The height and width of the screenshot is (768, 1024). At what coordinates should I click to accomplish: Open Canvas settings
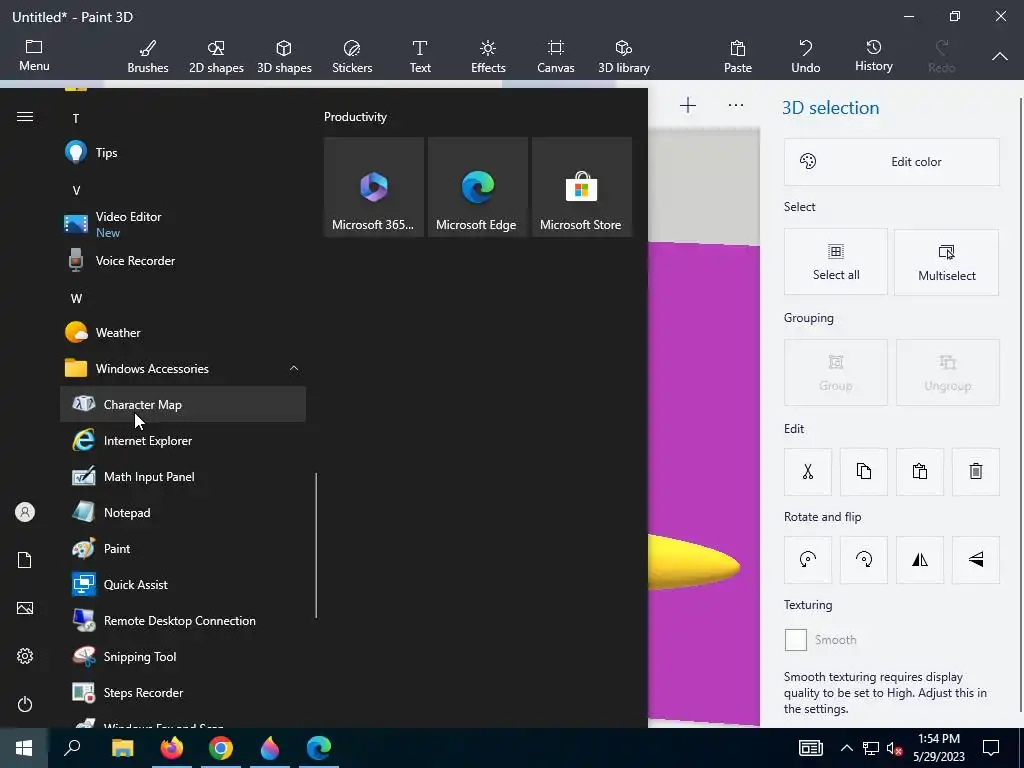pyautogui.click(x=556, y=56)
